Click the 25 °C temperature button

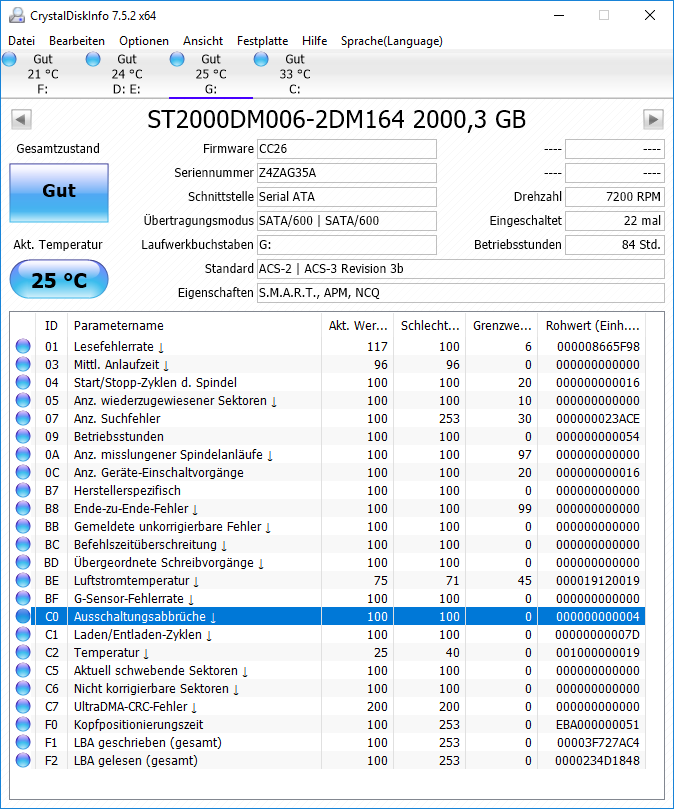point(59,279)
